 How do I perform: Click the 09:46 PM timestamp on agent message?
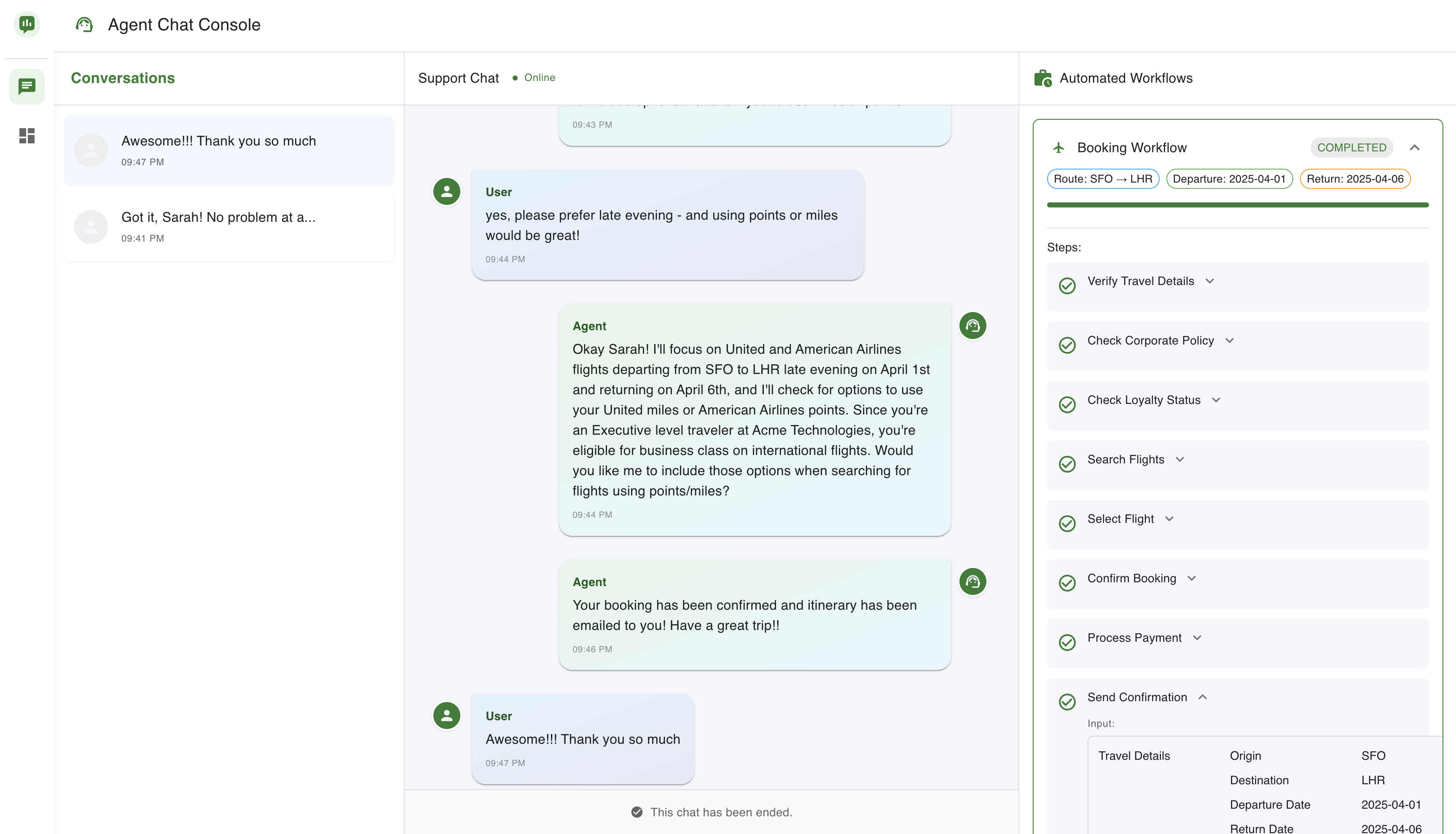click(592, 649)
